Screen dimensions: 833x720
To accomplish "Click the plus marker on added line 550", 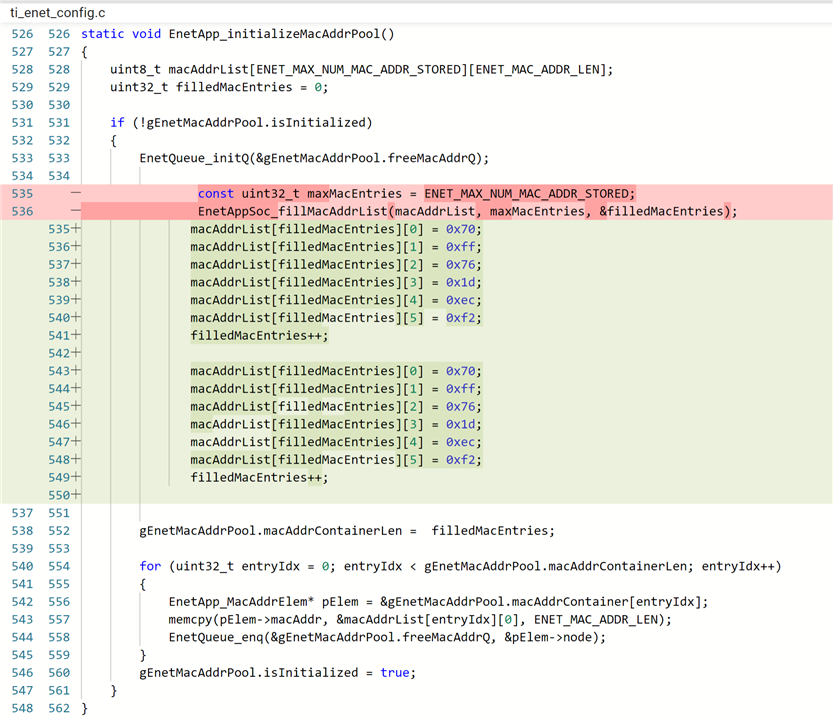I will 76,495.
